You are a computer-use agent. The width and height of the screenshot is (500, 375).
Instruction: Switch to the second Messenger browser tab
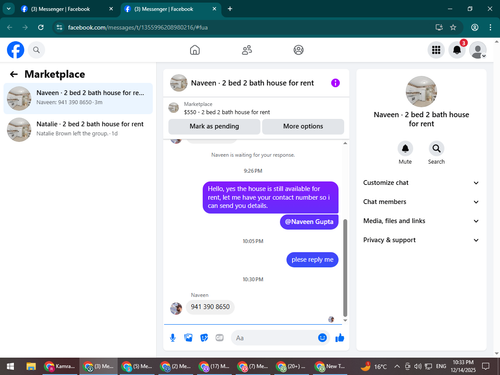pyautogui.click(x=170, y=9)
